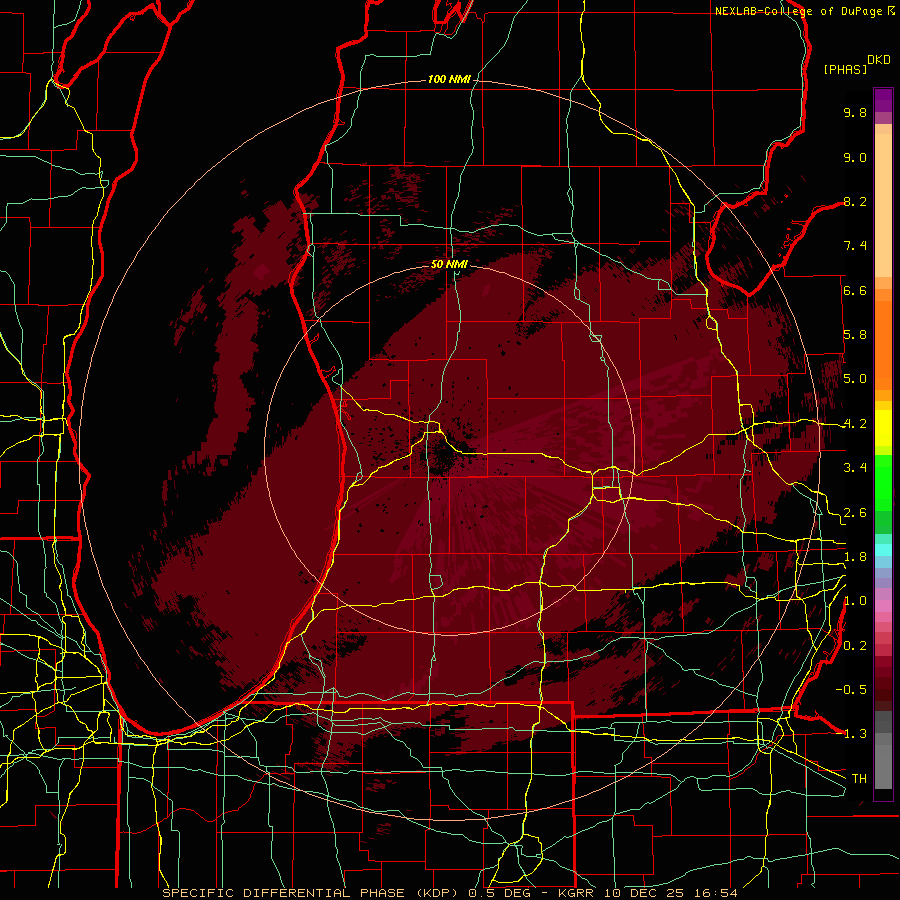The width and height of the screenshot is (900, 900).
Task: Click the 5.0 value on the color scale
Action: [x=855, y=379]
